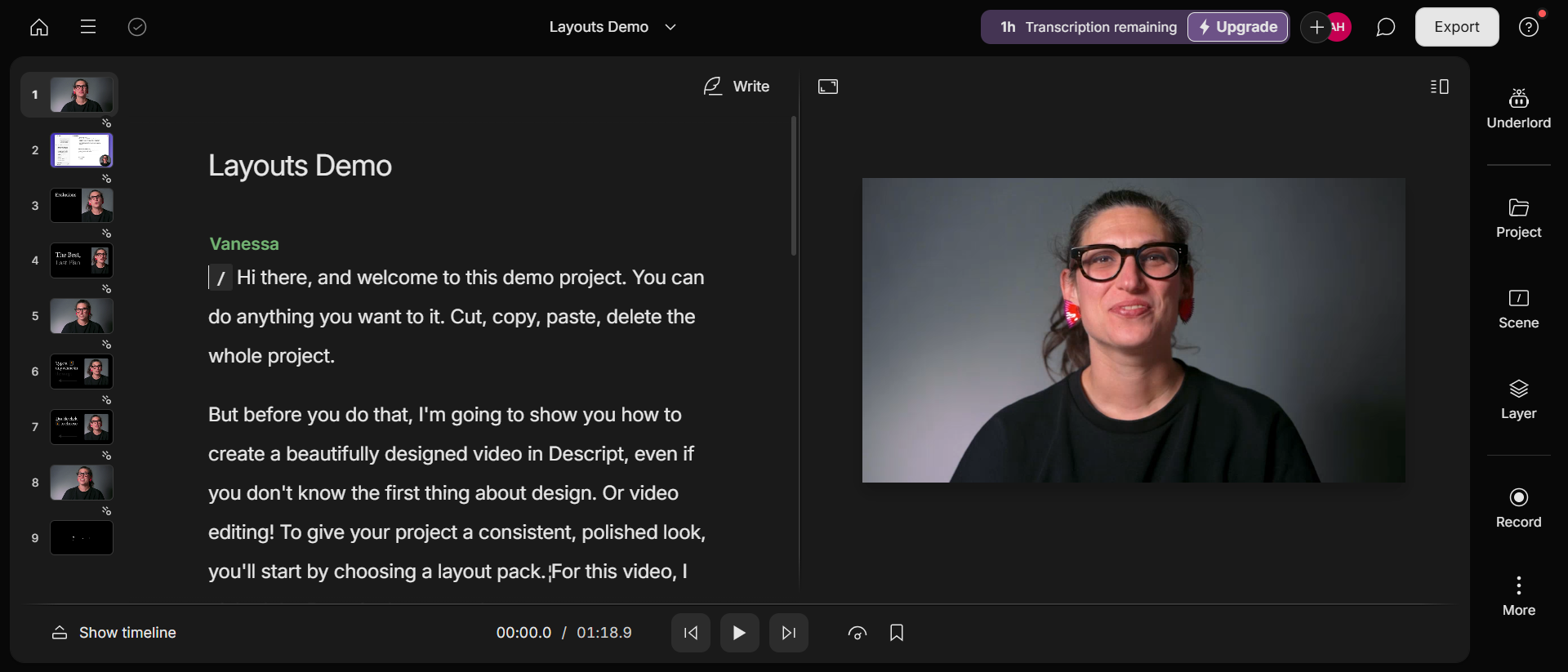Select scene 3 thumbnail
1568x672 pixels.
tap(82, 205)
